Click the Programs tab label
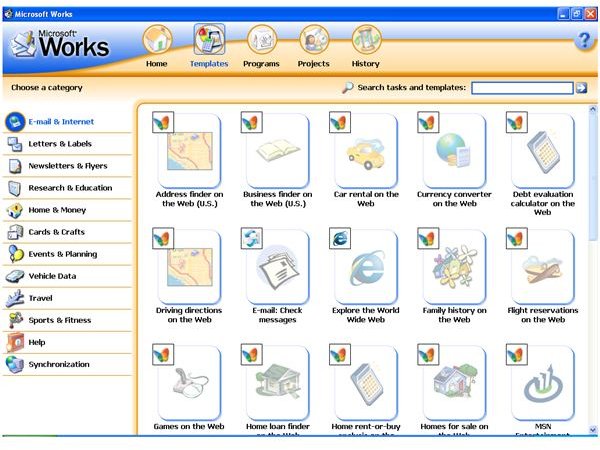The height and width of the screenshot is (450, 600). [261, 64]
